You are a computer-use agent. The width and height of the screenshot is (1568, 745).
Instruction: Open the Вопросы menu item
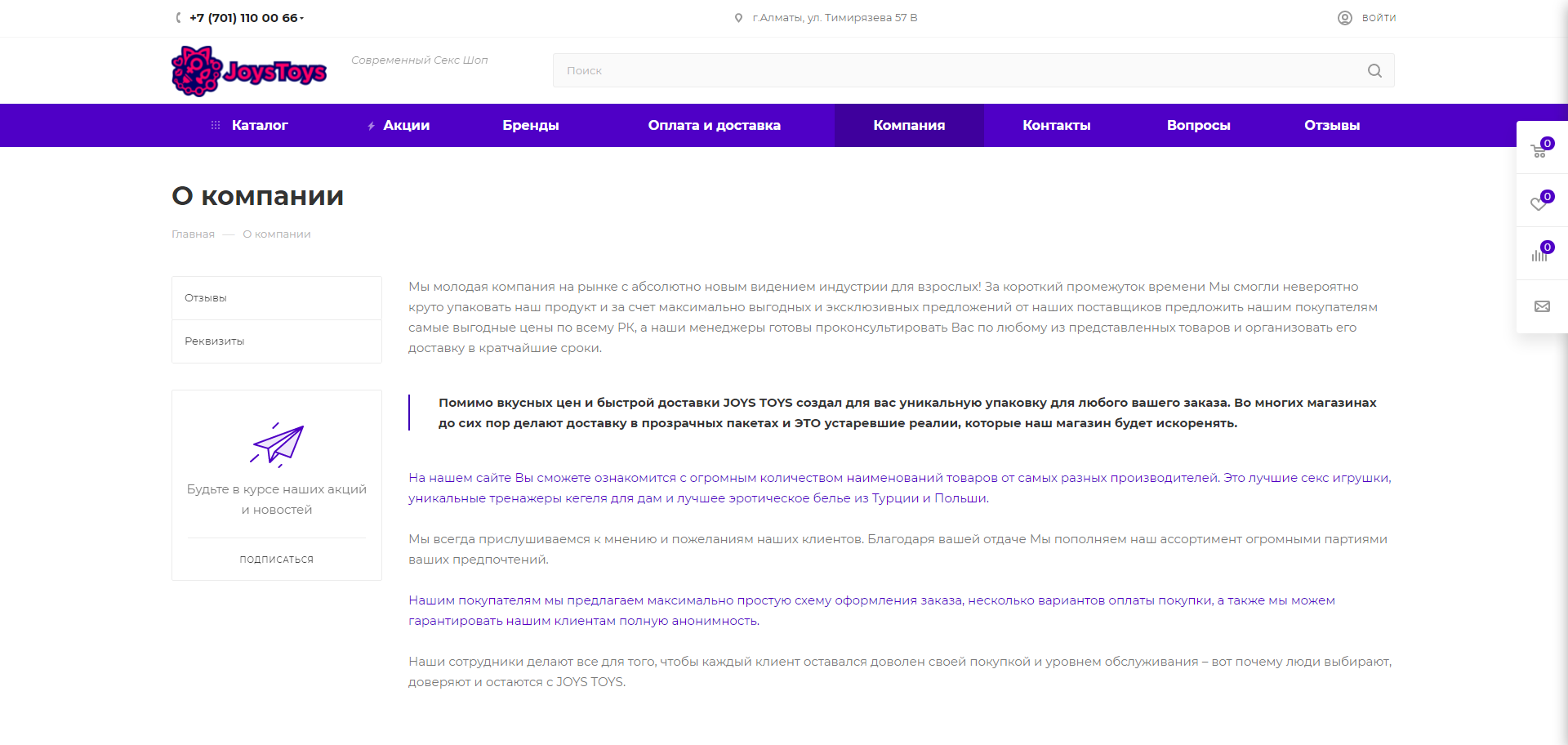pyautogui.click(x=1198, y=125)
